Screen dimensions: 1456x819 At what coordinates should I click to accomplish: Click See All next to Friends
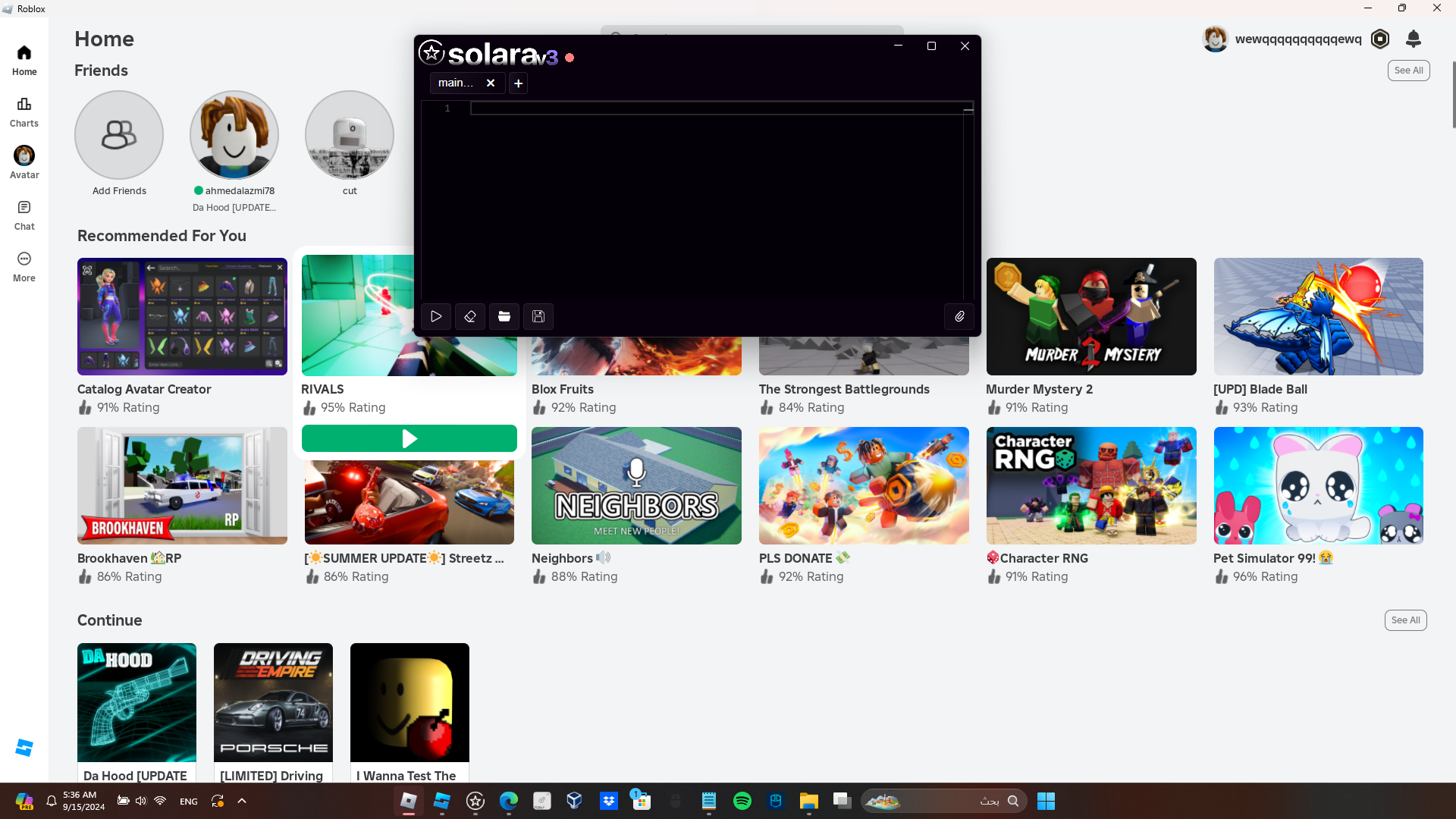pos(1408,71)
